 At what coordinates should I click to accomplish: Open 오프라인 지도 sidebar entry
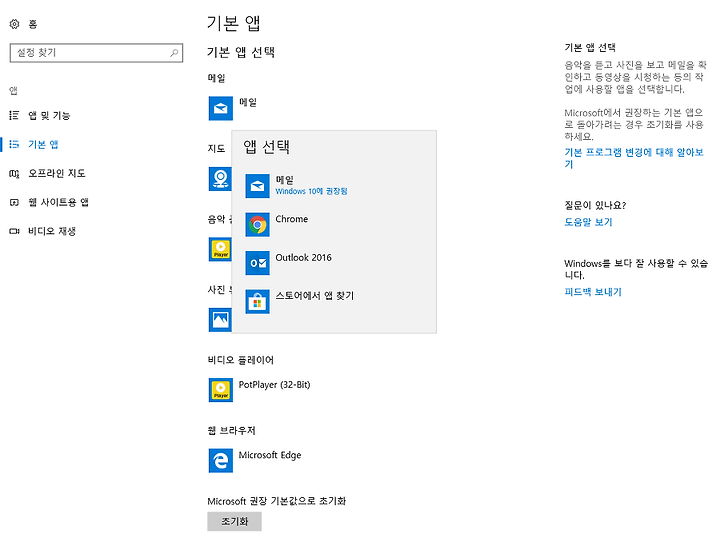(56, 173)
